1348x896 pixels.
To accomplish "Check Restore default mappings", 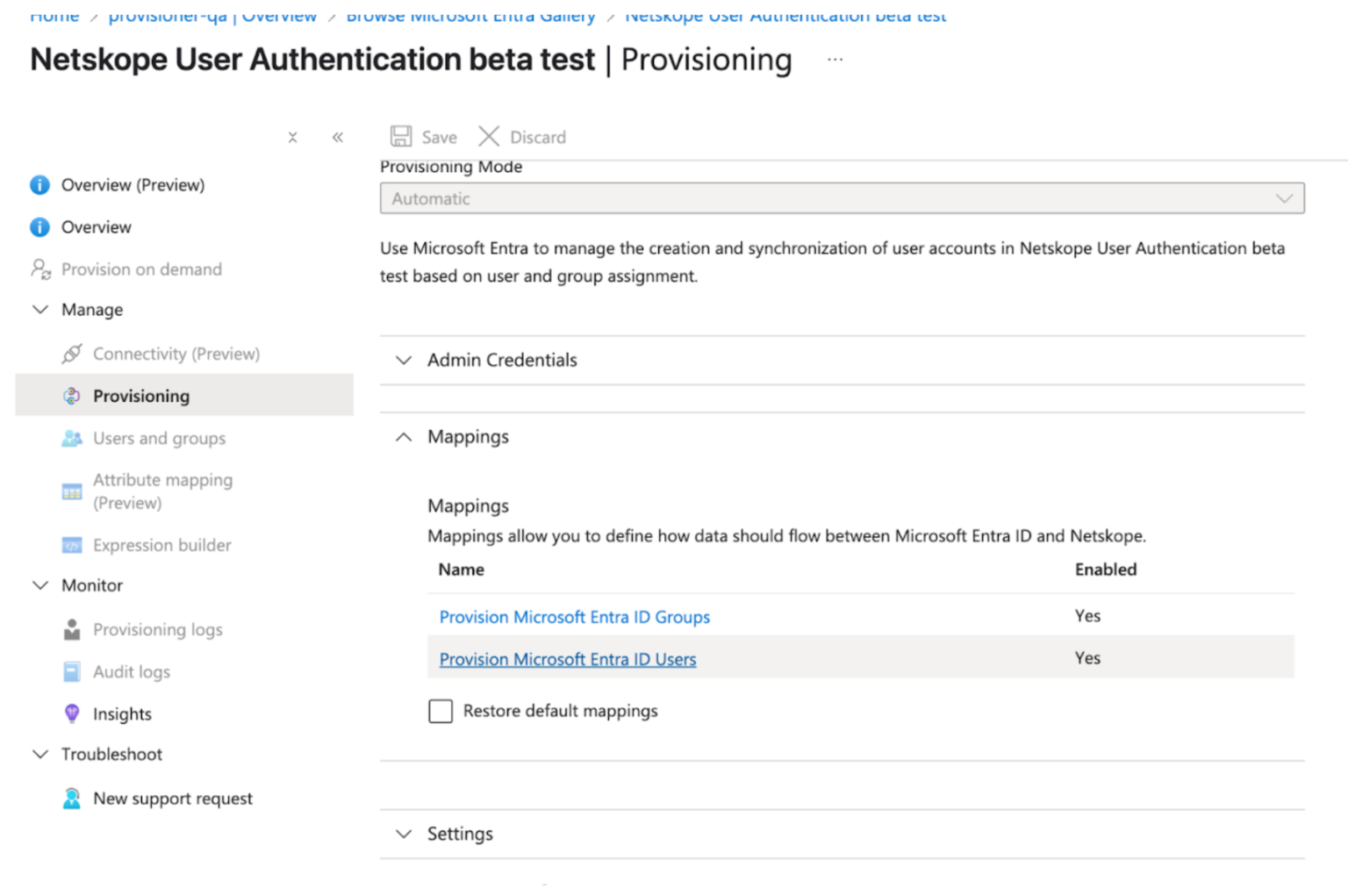I will coord(441,711).
